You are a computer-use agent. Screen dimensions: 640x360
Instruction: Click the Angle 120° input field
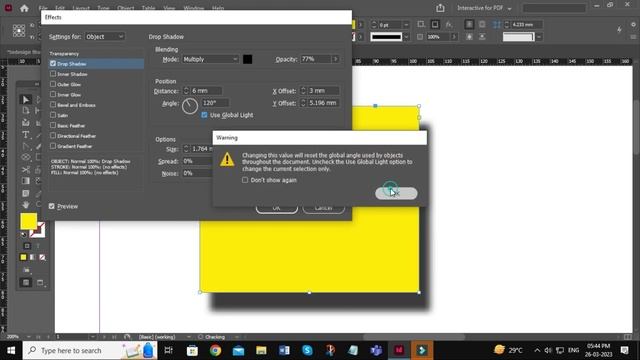coord(215,103)
